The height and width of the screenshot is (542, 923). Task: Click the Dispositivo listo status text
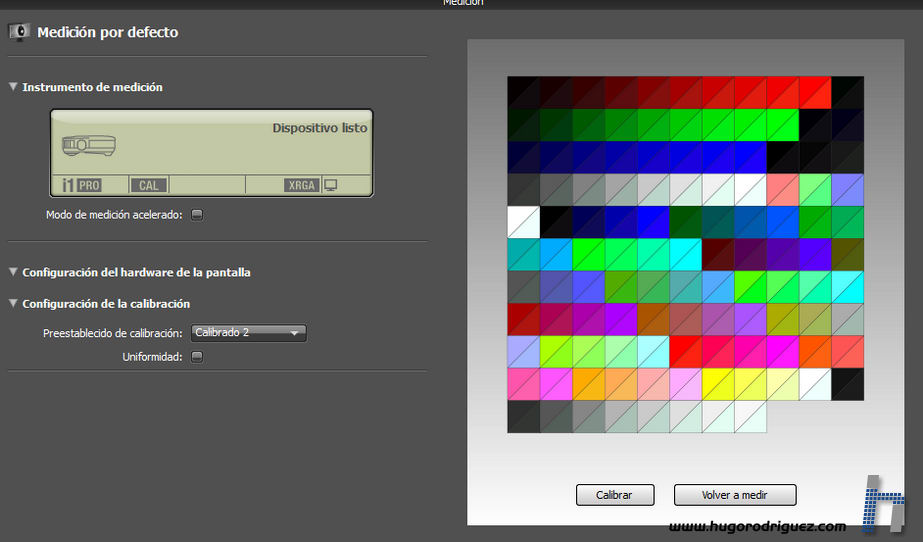[x=320, y=128]
